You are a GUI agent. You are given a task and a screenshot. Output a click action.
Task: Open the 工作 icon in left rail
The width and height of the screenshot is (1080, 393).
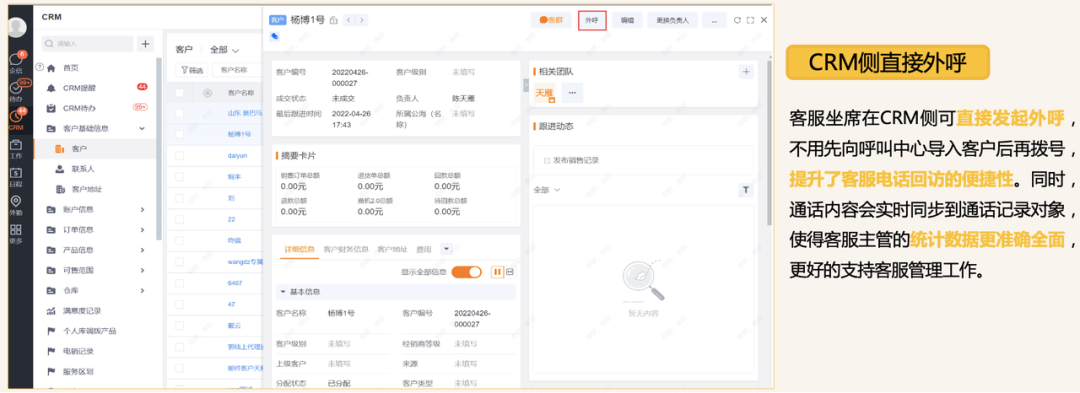(x=16, y=149)
